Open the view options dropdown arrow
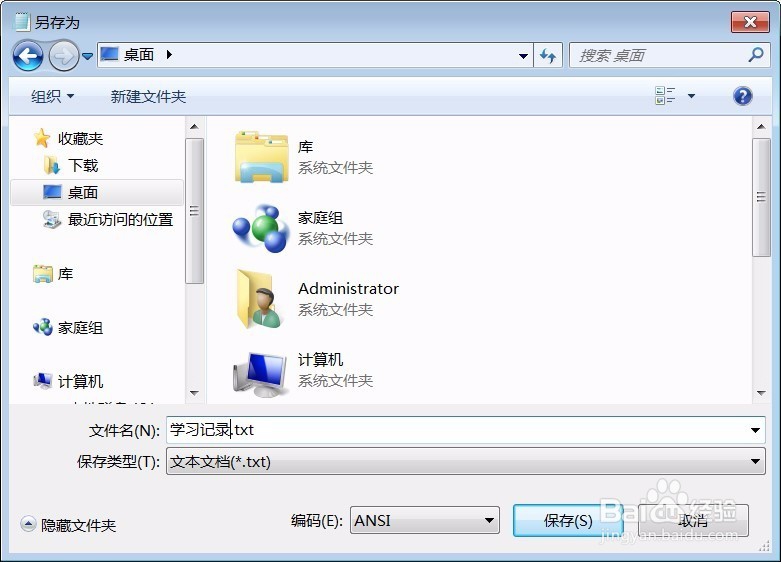The height and width of the screenshot is (562, 781). (691, 96)
